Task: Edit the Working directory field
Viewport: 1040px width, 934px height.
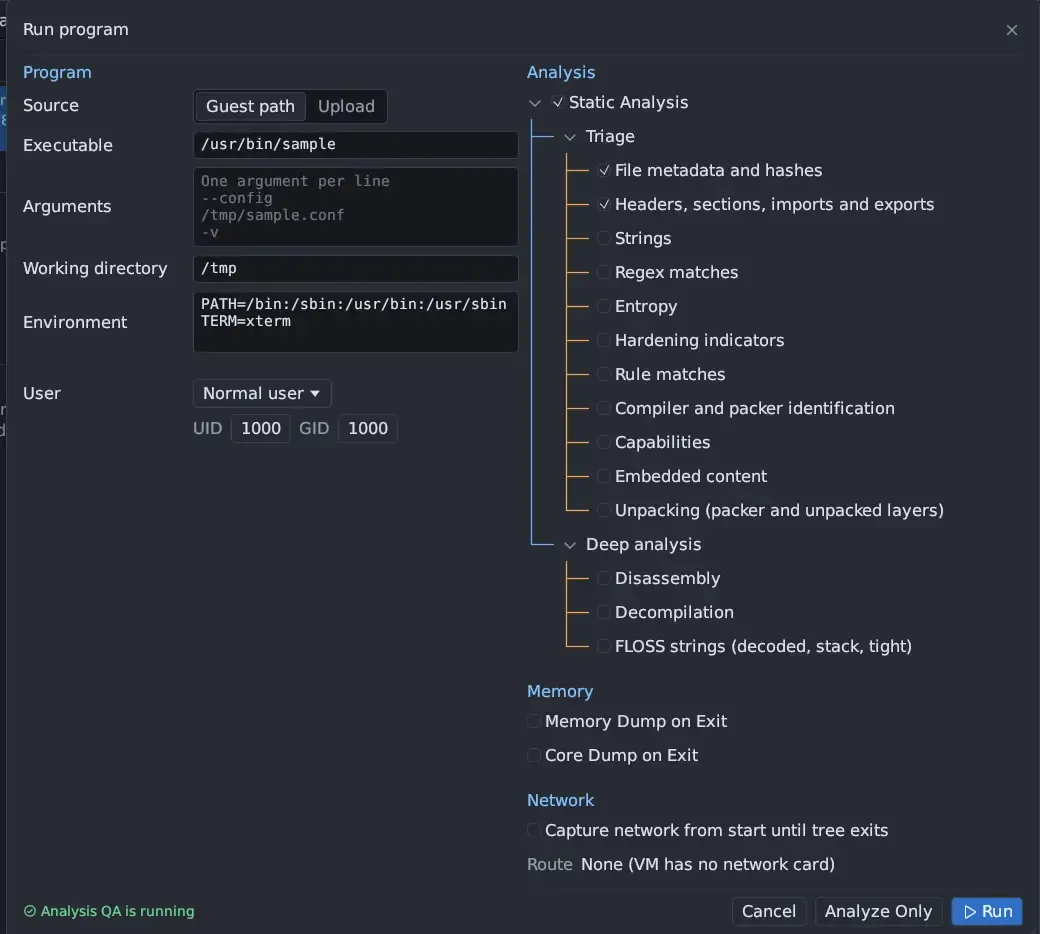Action: pos(356,269)
